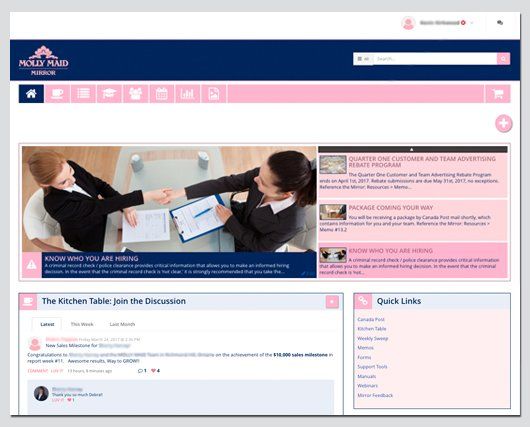Open Package Coming Your Way news item
The width and height of the screenshot is (530, 427).
tap(412, 220)
